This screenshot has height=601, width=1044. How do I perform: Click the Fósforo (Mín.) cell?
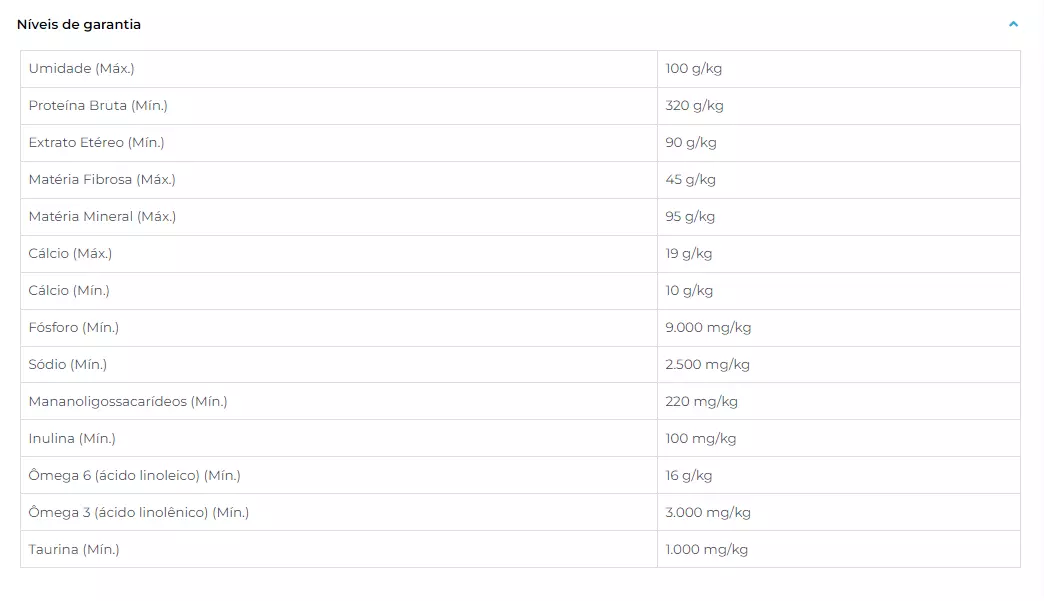click(339, 327)
